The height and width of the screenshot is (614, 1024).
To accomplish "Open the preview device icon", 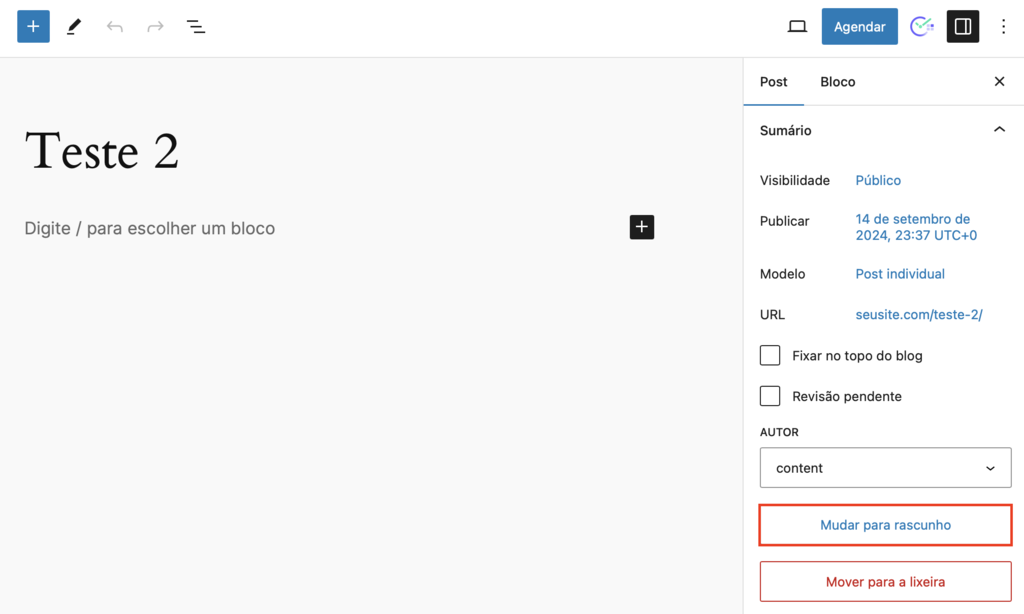I will [x=797, y=26].
